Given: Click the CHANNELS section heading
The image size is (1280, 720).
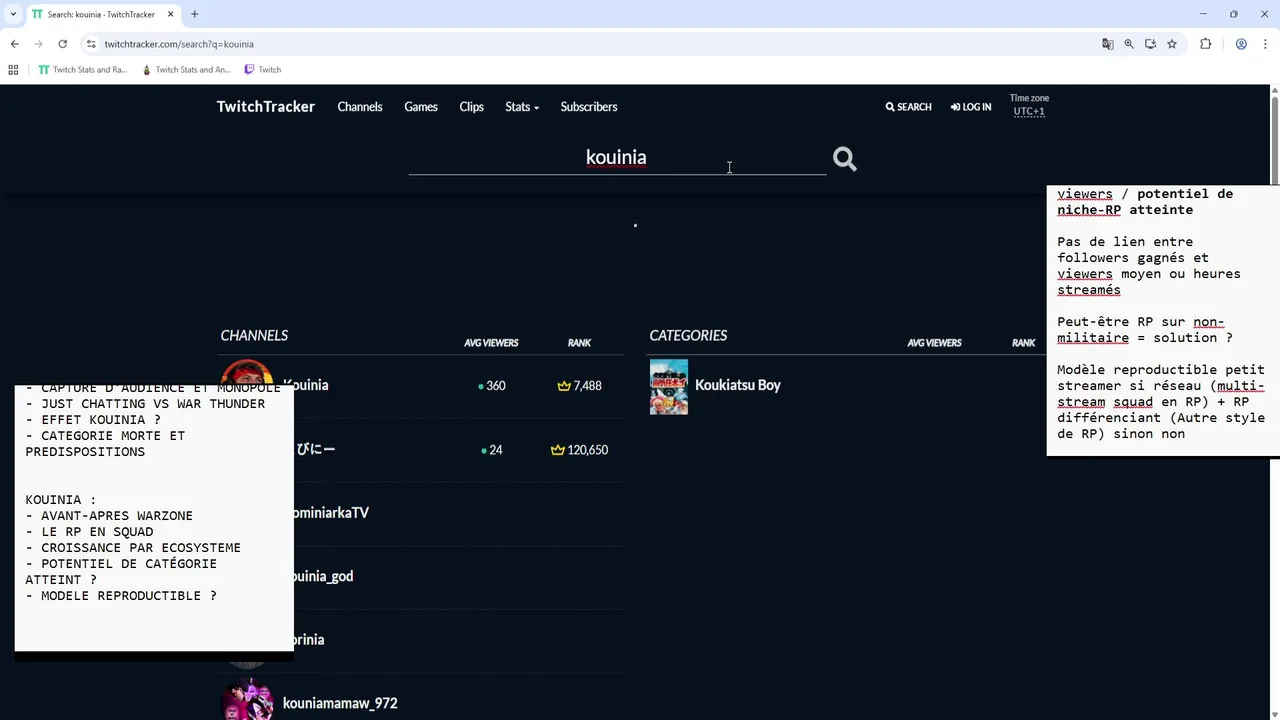Looking at the screenshot, I should click(254, 335).
